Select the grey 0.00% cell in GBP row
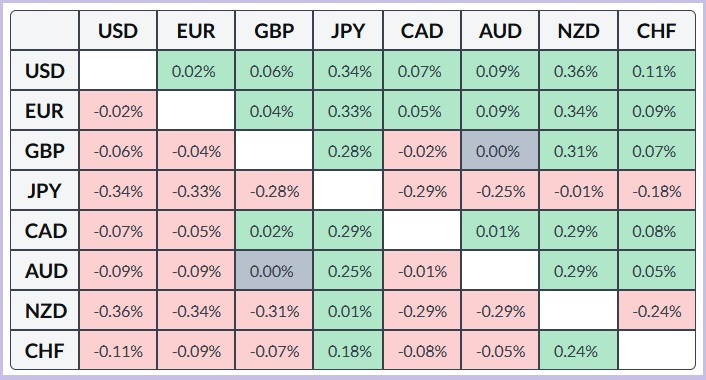 500,150
